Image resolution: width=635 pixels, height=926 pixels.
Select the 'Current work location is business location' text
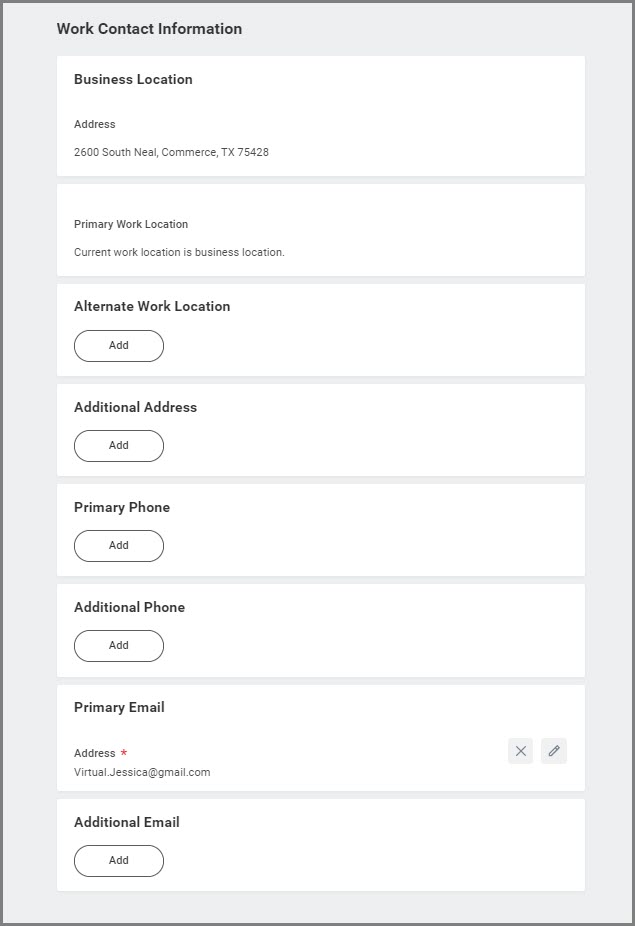(x=179, y=253)
